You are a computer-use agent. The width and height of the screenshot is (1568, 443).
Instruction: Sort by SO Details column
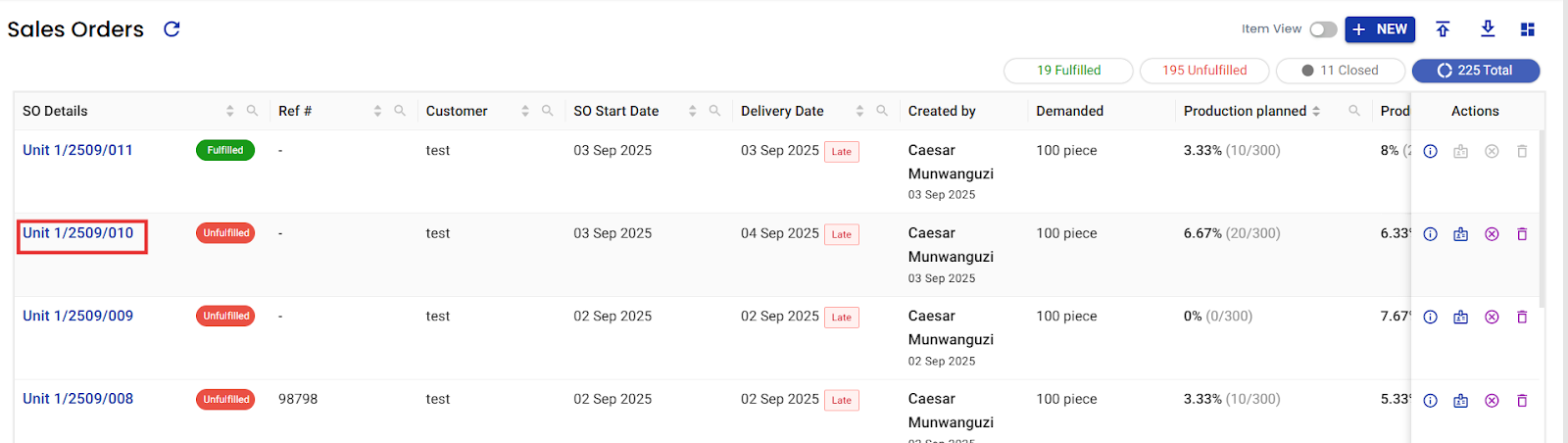pos(230,111)
